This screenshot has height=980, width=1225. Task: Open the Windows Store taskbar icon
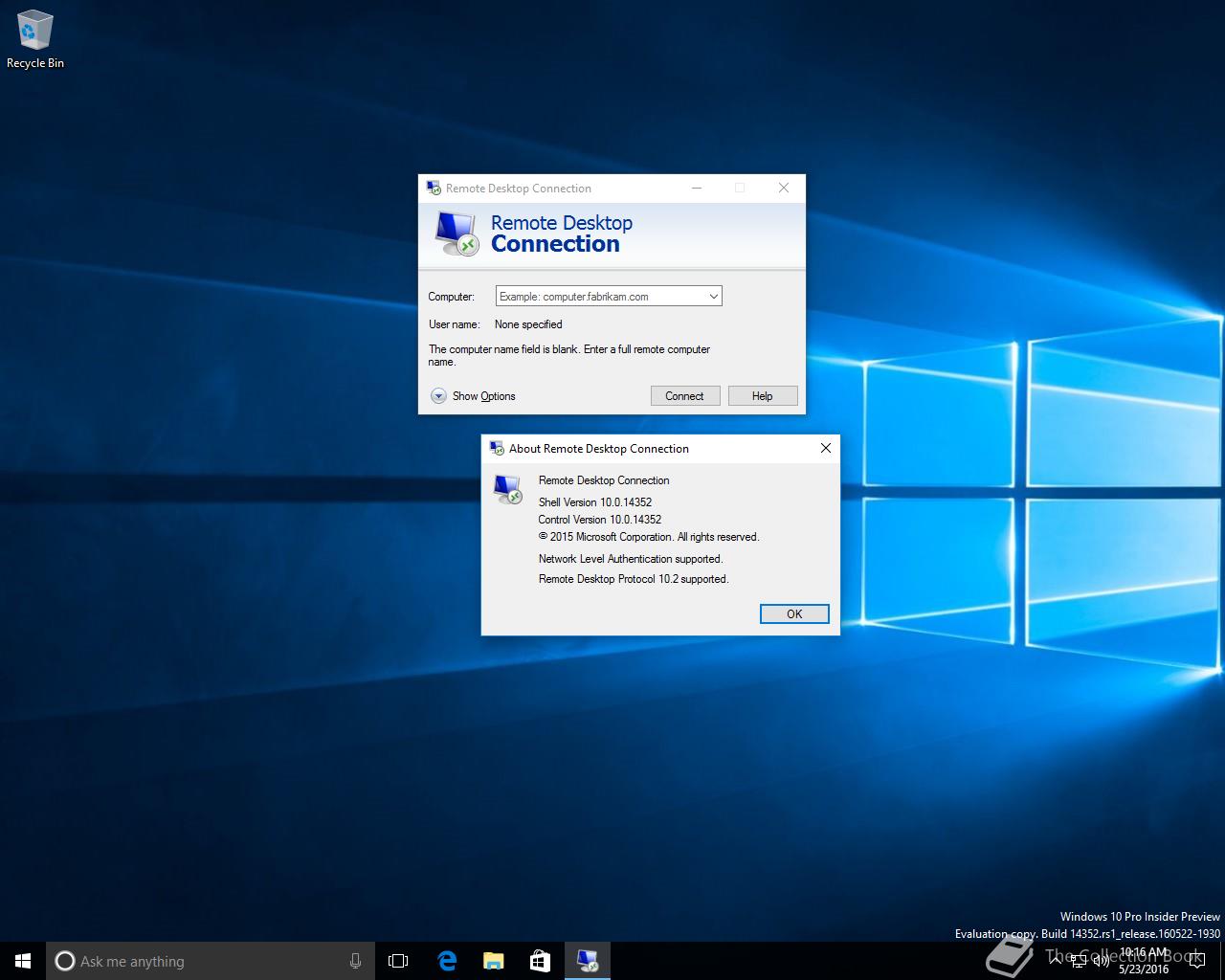(x=540, y=961)
